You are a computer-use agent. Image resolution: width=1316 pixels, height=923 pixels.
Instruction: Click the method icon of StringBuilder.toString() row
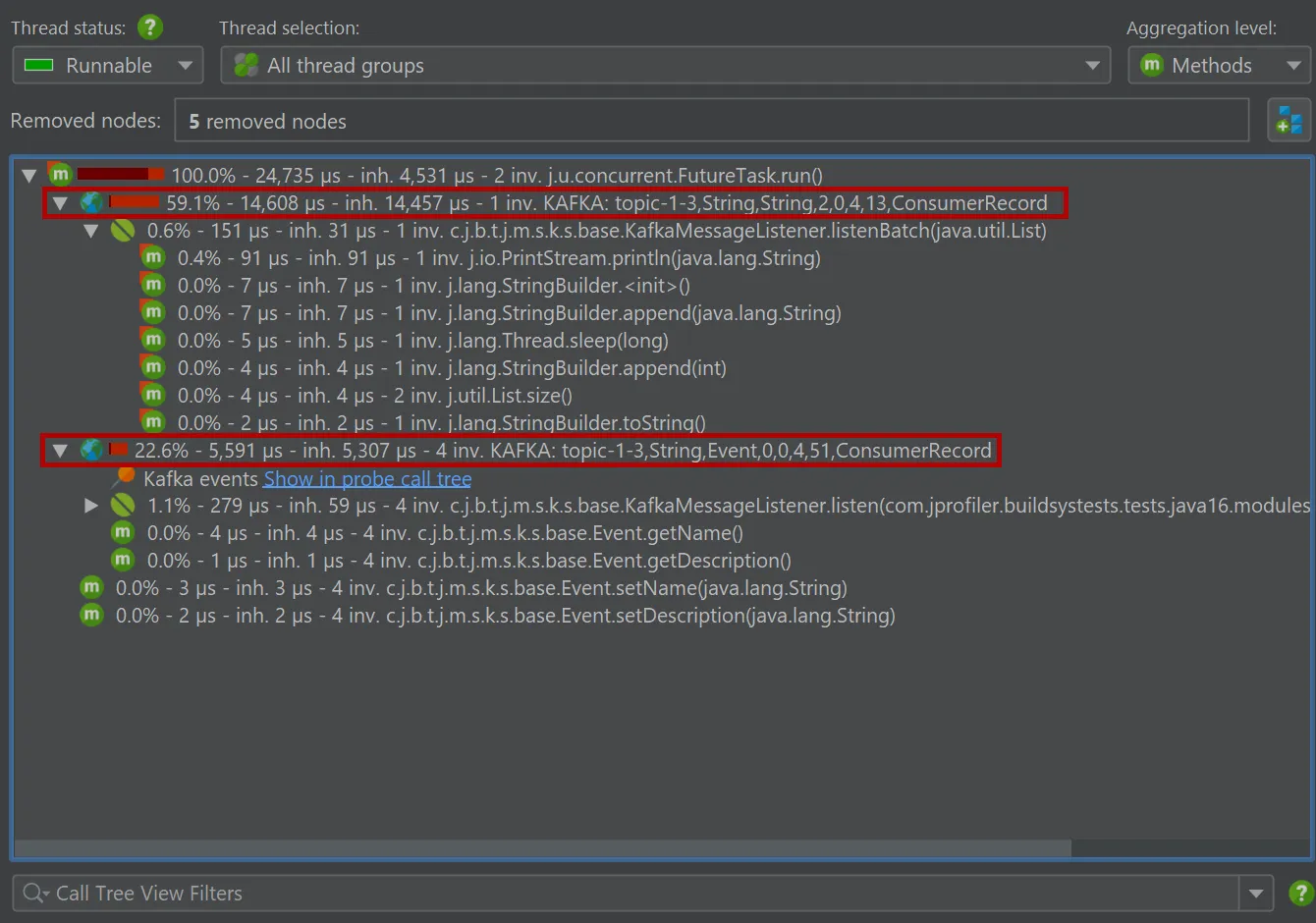coord(153,422)
